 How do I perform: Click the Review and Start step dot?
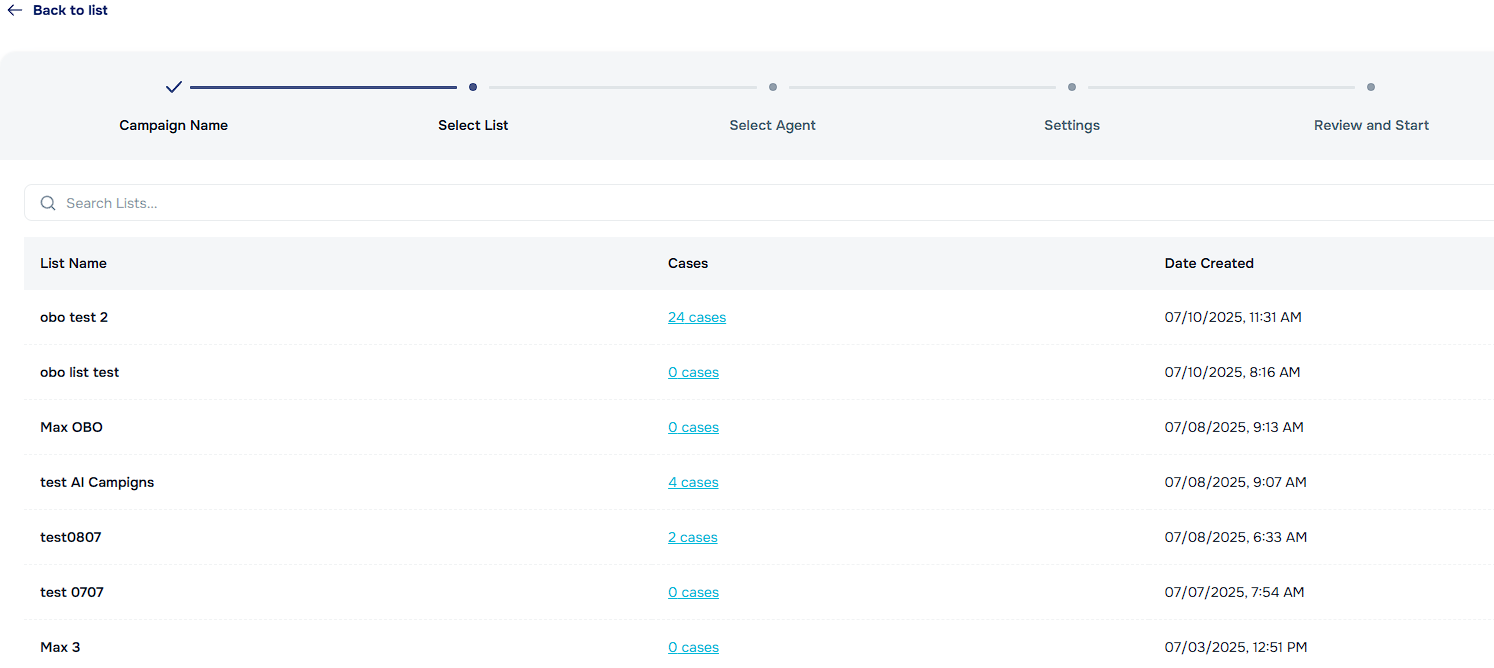pos(1371,87)
